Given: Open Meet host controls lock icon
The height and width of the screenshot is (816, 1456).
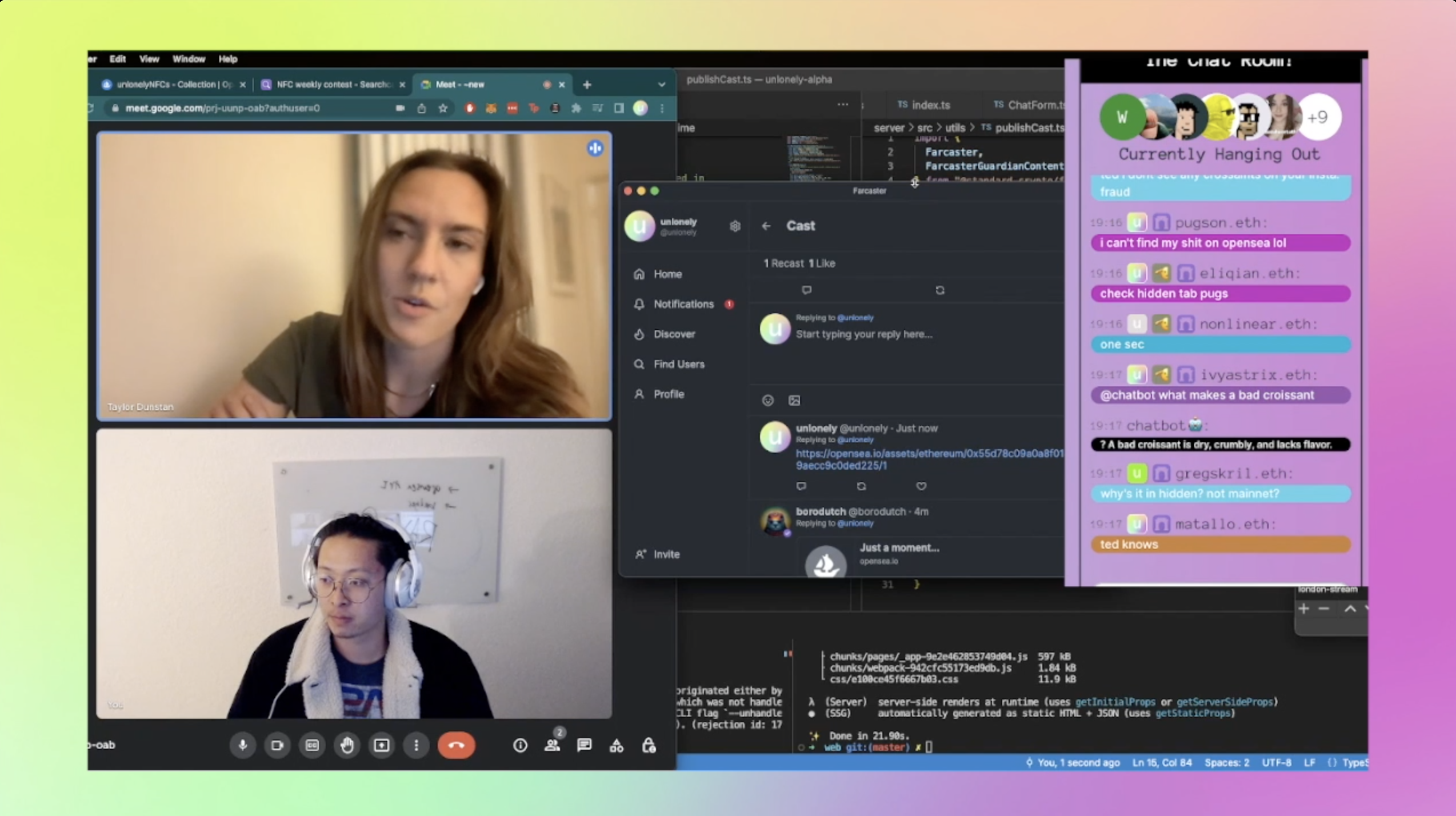Looking at the screenshot, I should click(649, 745).
